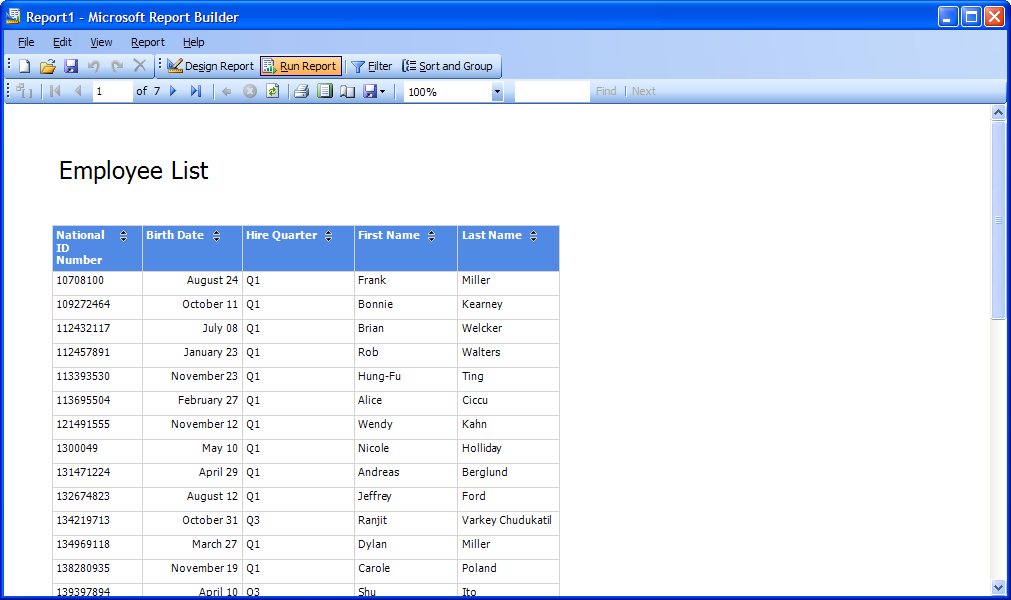Click the Filter button
The width and height of the screenshot is (1011, 600).
[371, 67]
